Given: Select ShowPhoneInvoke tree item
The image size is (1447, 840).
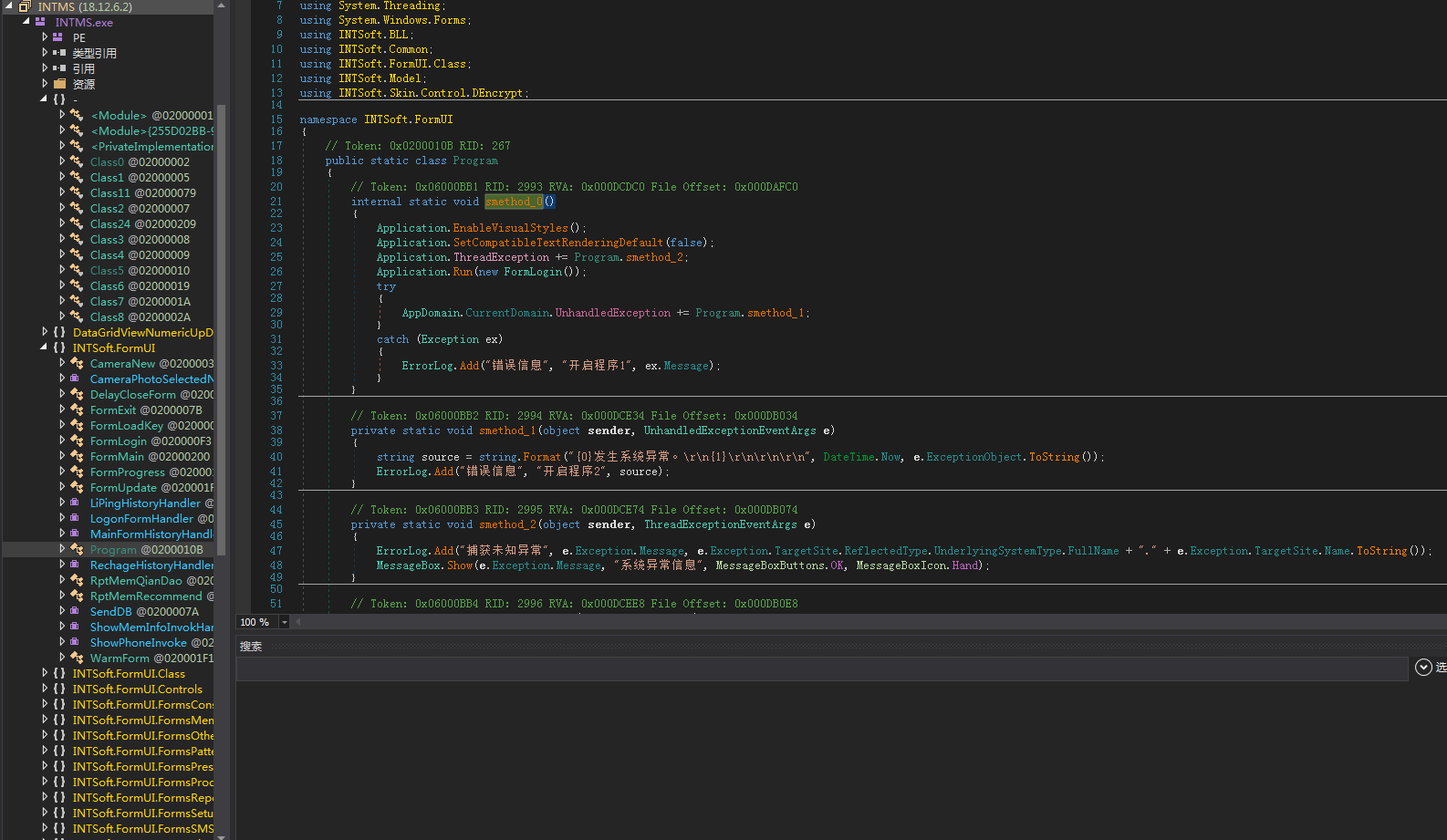Looking at the screenshot, I should tap(151, 642).
